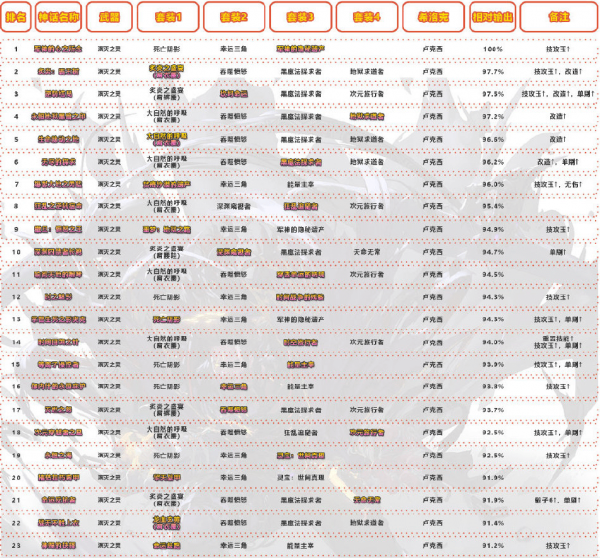This screenshot has height=558, width=600.
Task: Select the 93.8% output value
Action: (493, 387)
